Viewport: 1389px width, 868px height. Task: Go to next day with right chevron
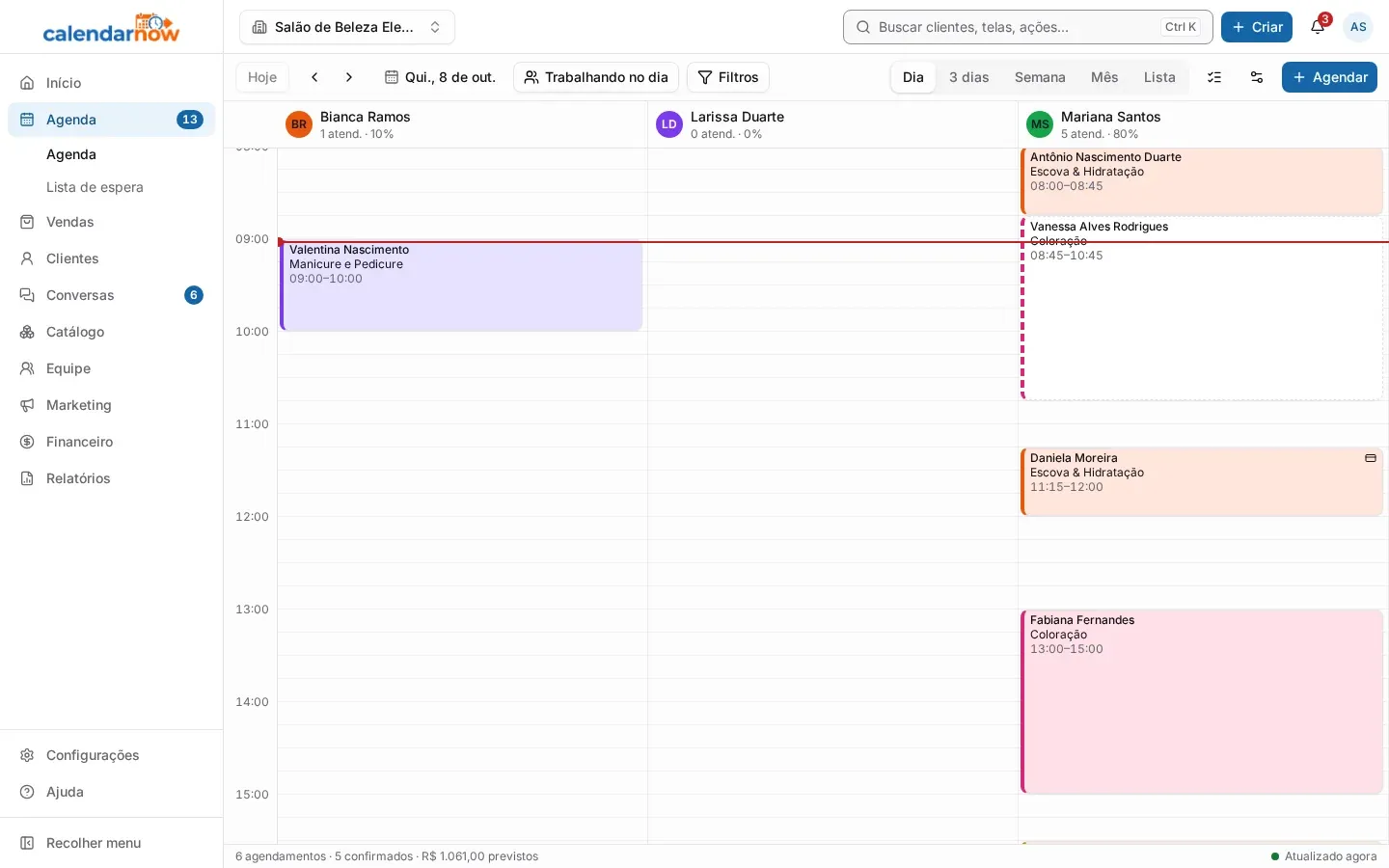click(x=349, y=77)
